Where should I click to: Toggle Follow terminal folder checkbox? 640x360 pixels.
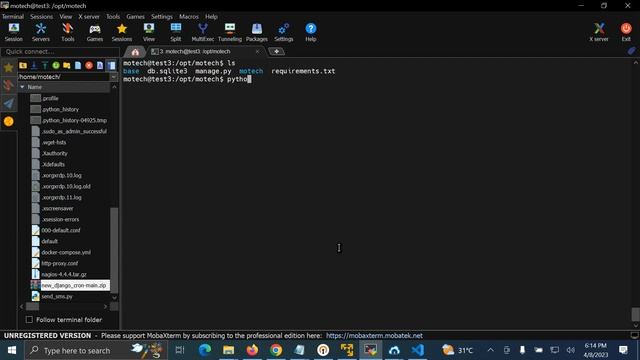tap(29, 320)
